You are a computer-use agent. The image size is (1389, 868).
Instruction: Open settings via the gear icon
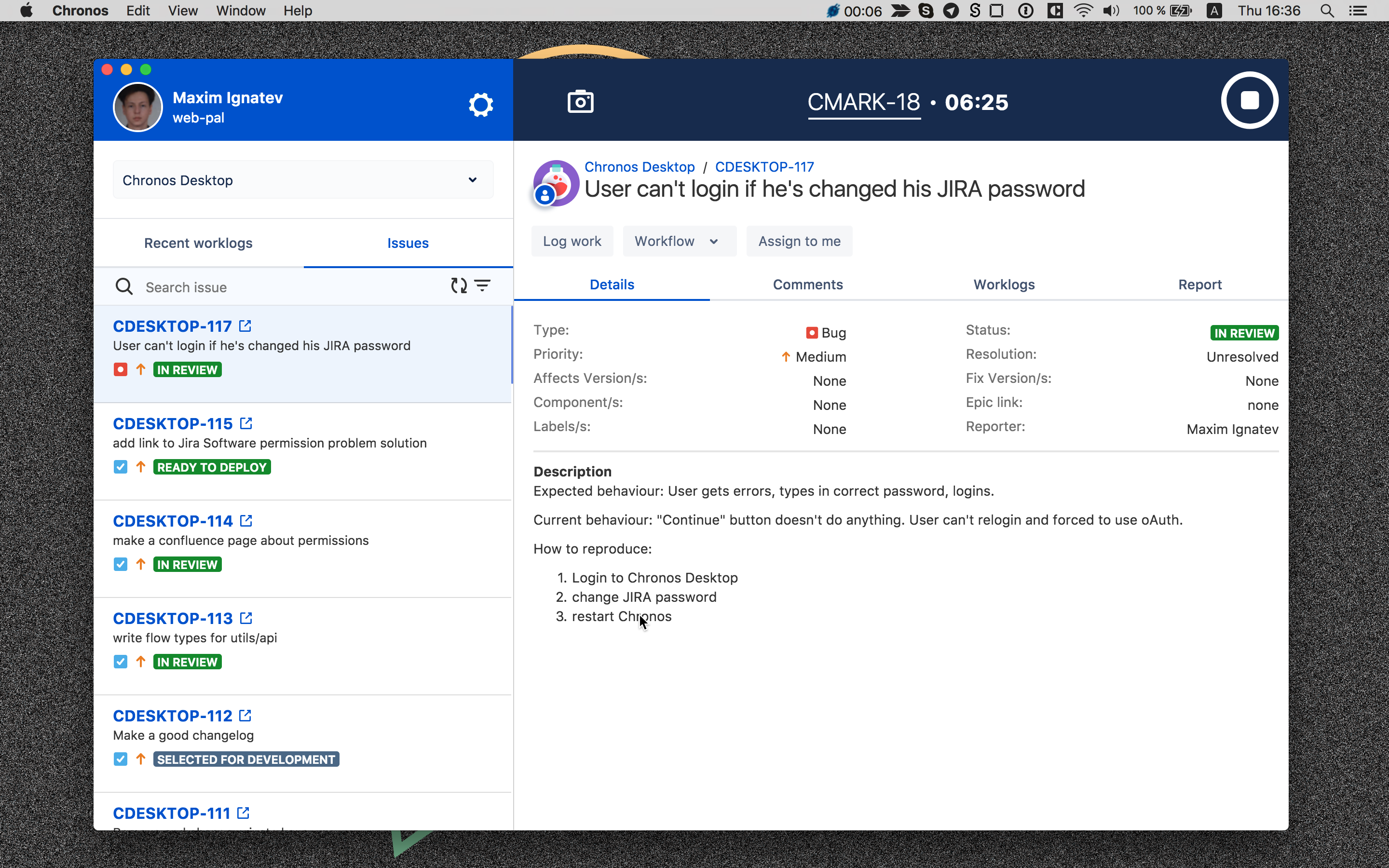[480, 105]
